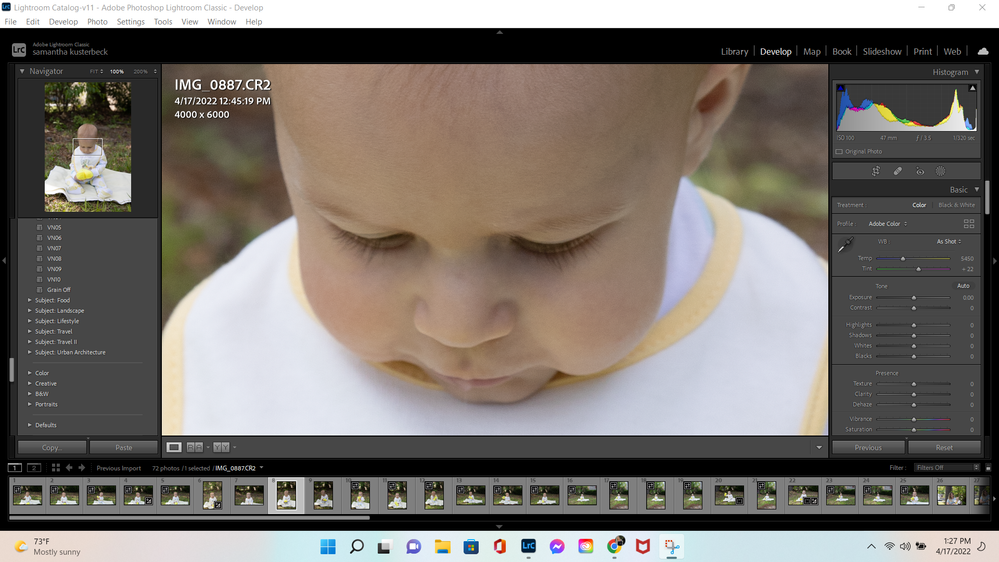Click the Reset button
The height and width of the screenshot is (562, 999).
click(x=943, y=447)
